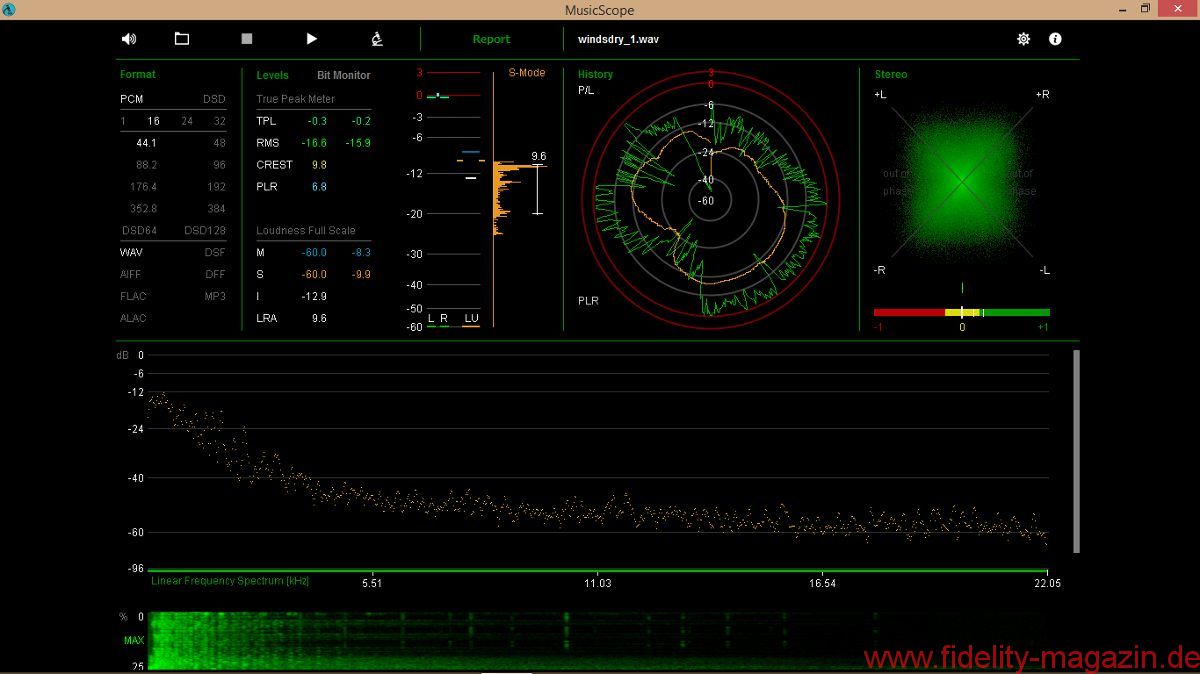
Task: Open a file using the folder icon
Action: [182, 39]
